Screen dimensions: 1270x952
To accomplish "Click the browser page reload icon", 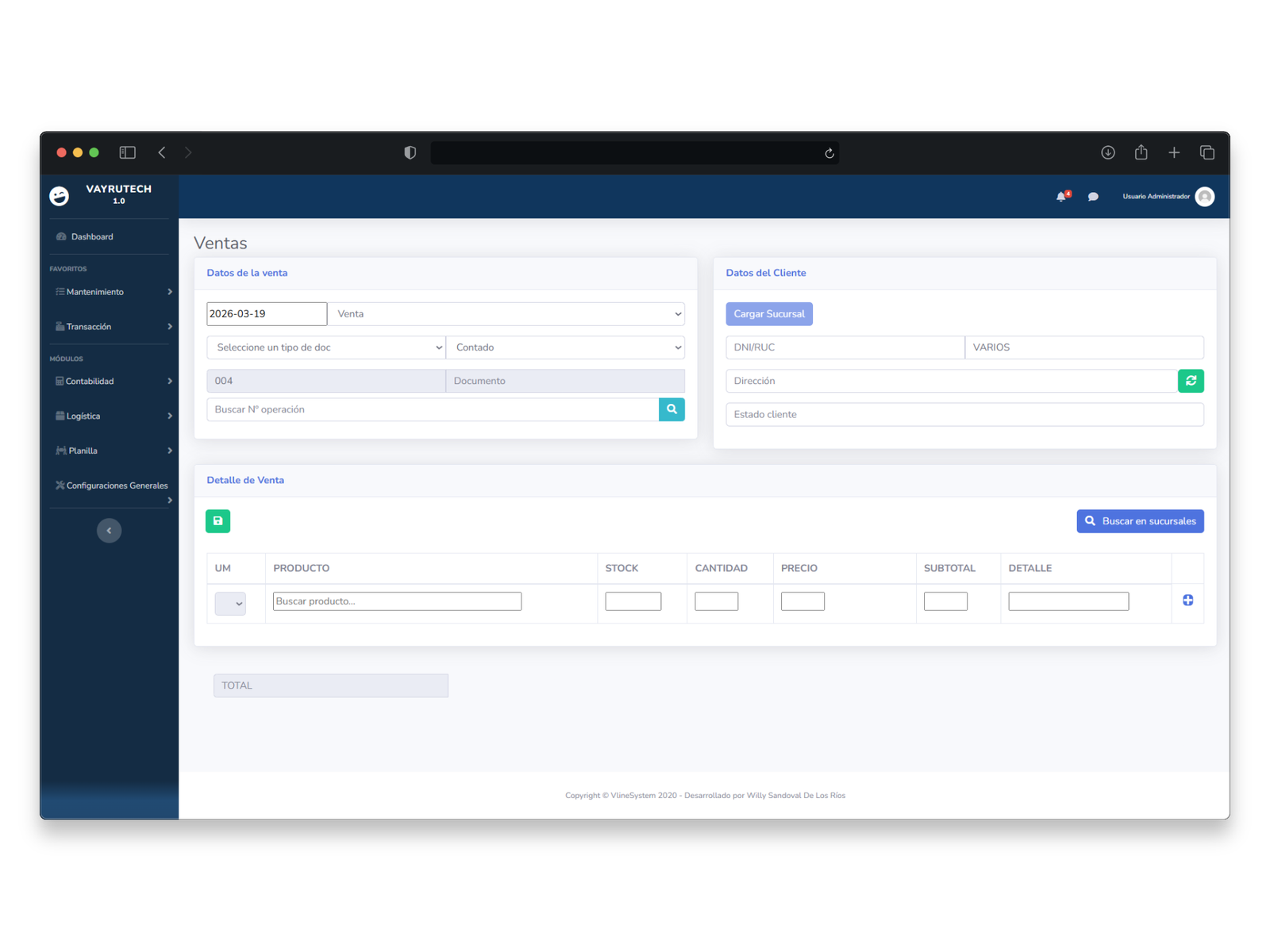I will (x=829, y=153).
